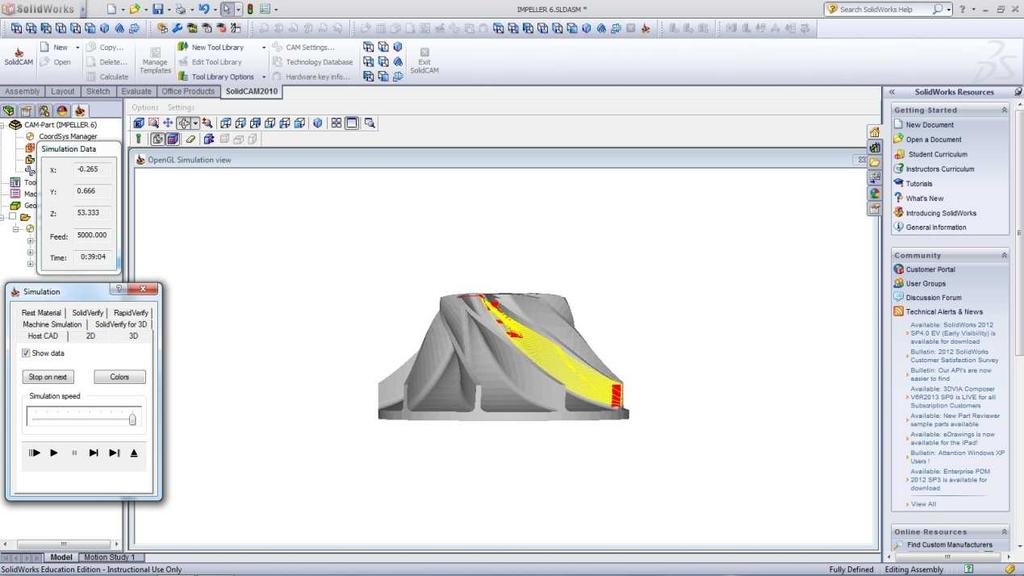Click the traffic light Rebuild icon

coord(249,9)
